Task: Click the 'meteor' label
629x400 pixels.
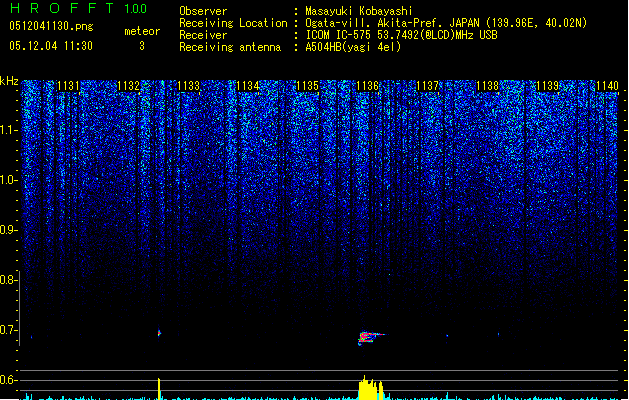Action: [142, 31]
